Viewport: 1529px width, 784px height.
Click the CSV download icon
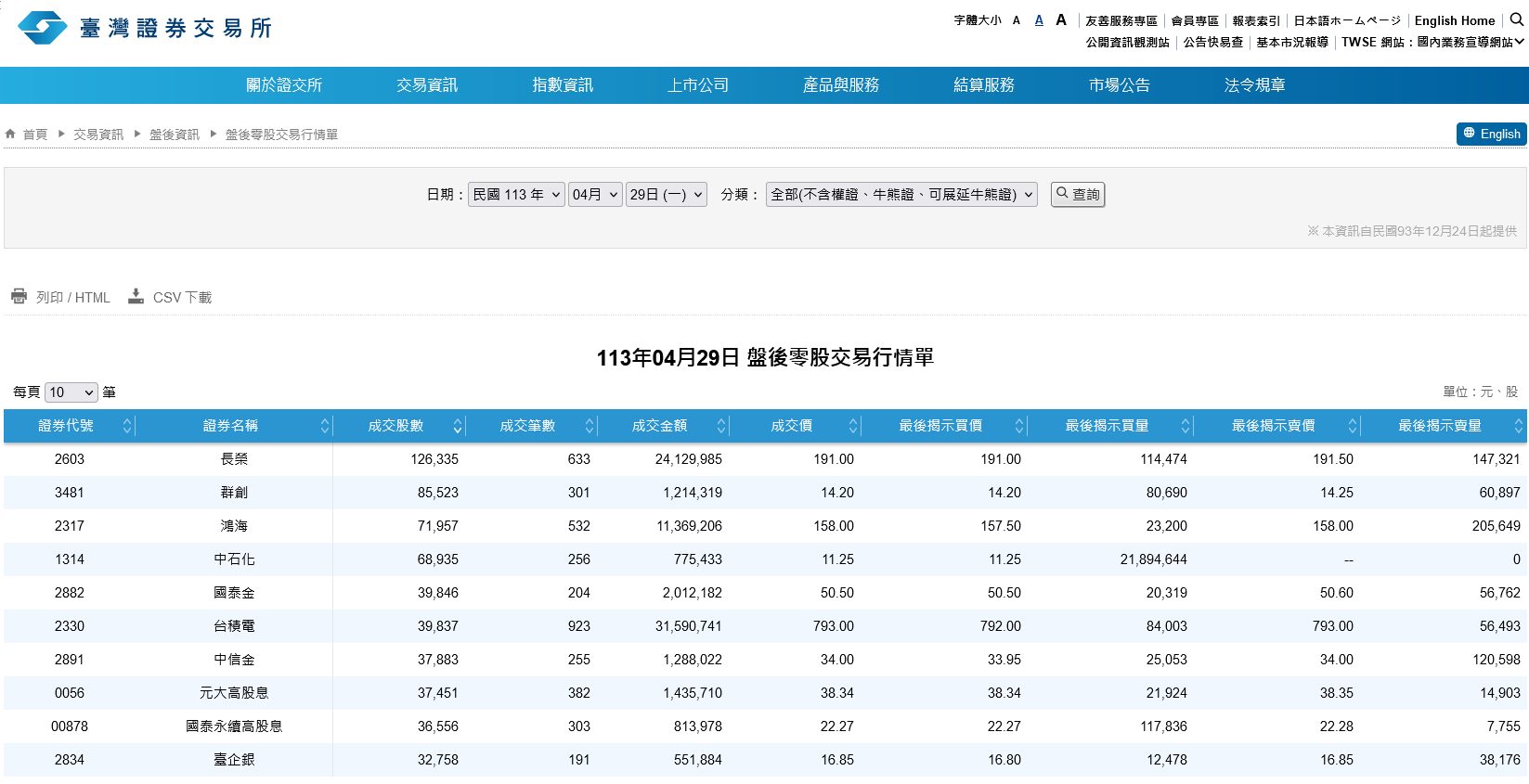click(136, 296)
